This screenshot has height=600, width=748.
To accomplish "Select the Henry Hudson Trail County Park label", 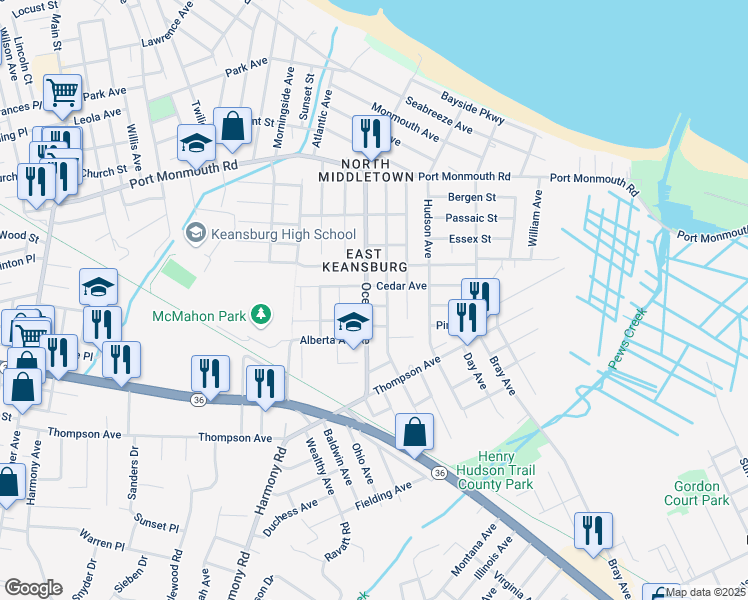I will (495, 471).
